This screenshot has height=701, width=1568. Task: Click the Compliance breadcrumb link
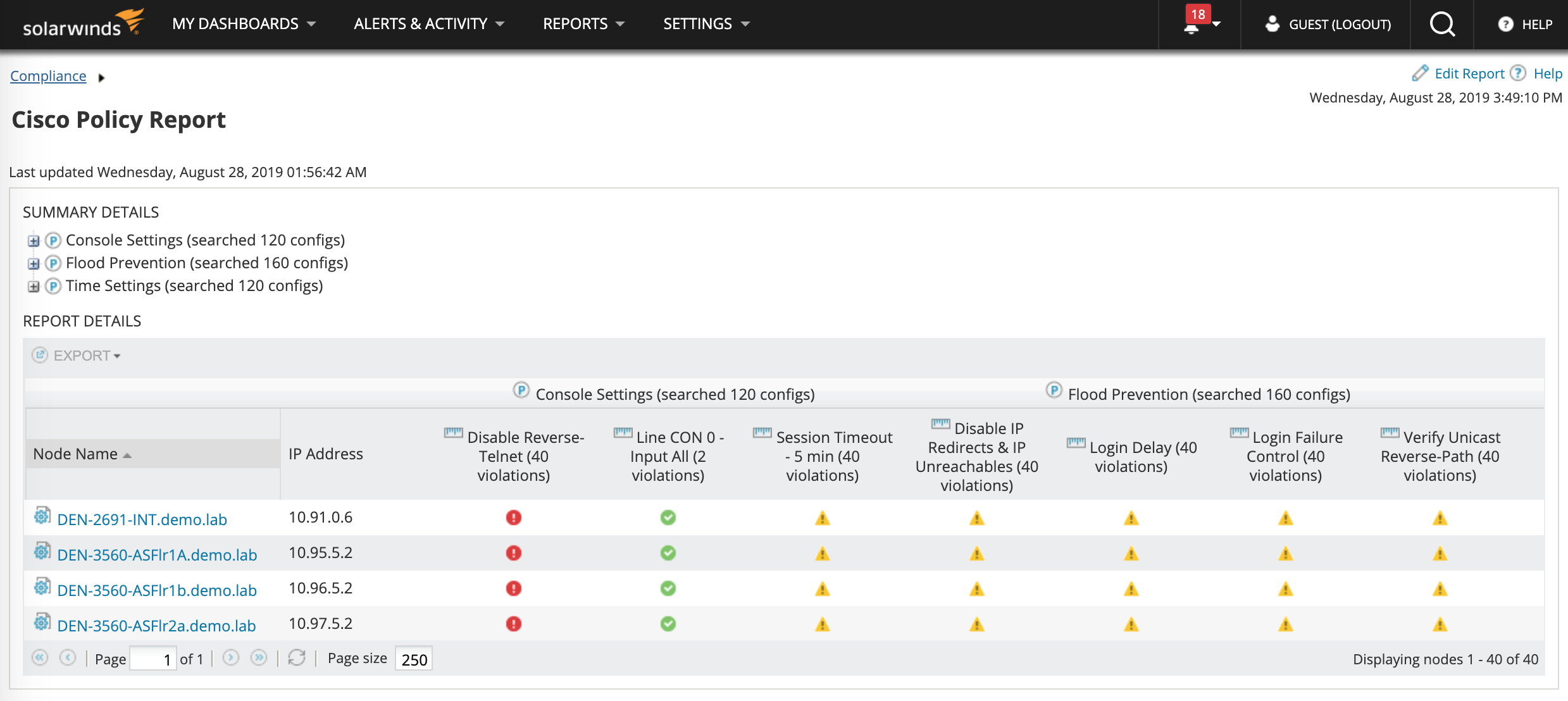[x=48, y=76]
